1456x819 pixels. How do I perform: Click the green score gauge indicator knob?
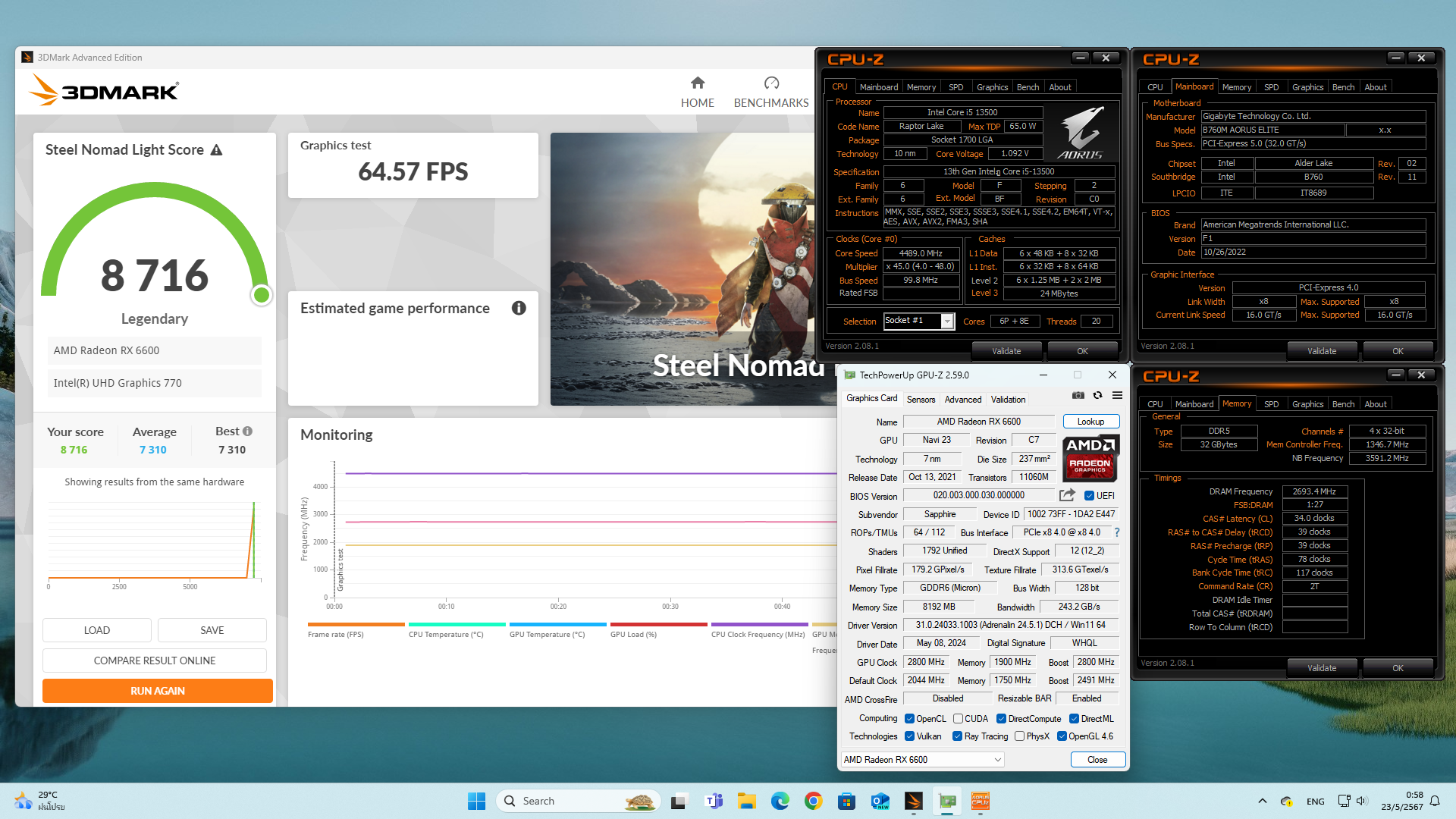click(262, 295)
